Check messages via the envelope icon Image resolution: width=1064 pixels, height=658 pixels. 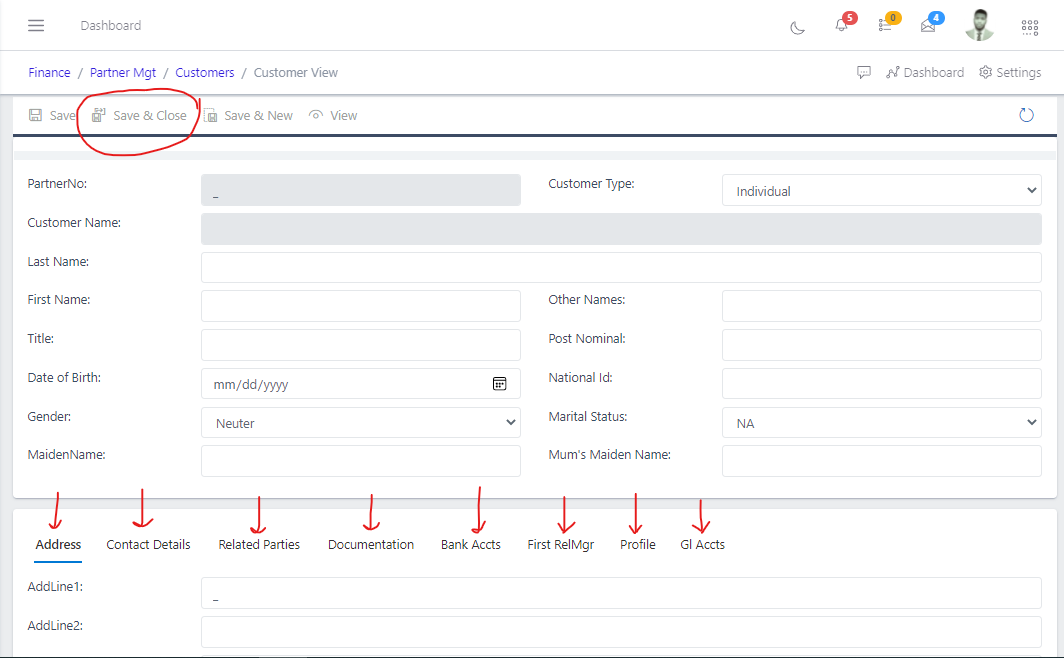coord(929,28)
